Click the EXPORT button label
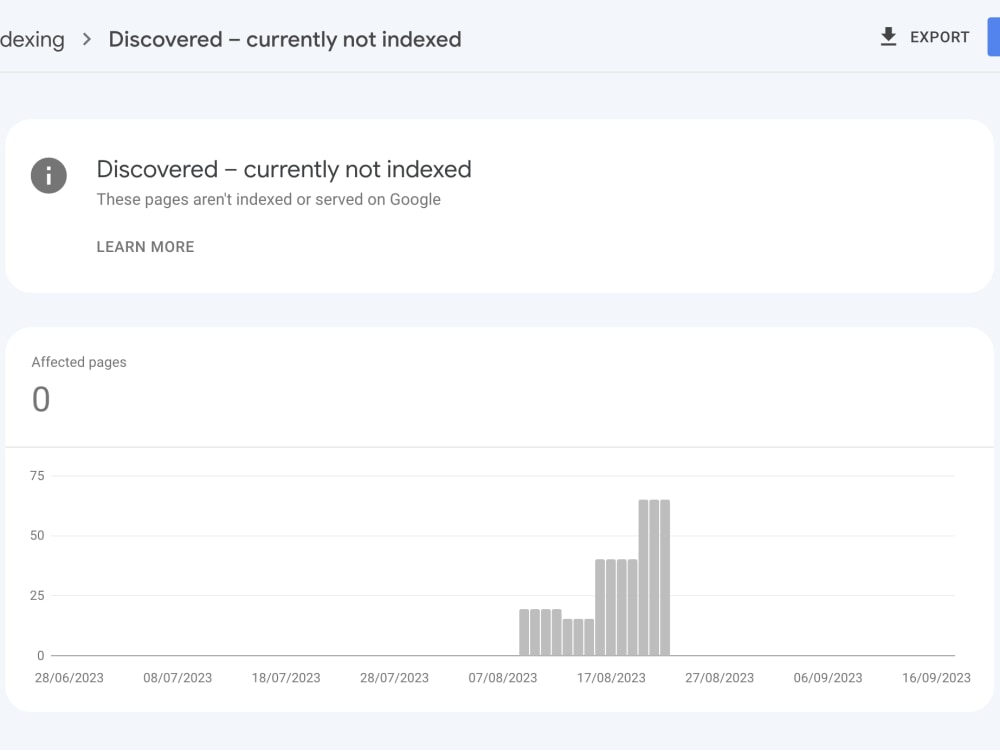1000x750 pixels. pyautogui.click(x=939, y=37)
